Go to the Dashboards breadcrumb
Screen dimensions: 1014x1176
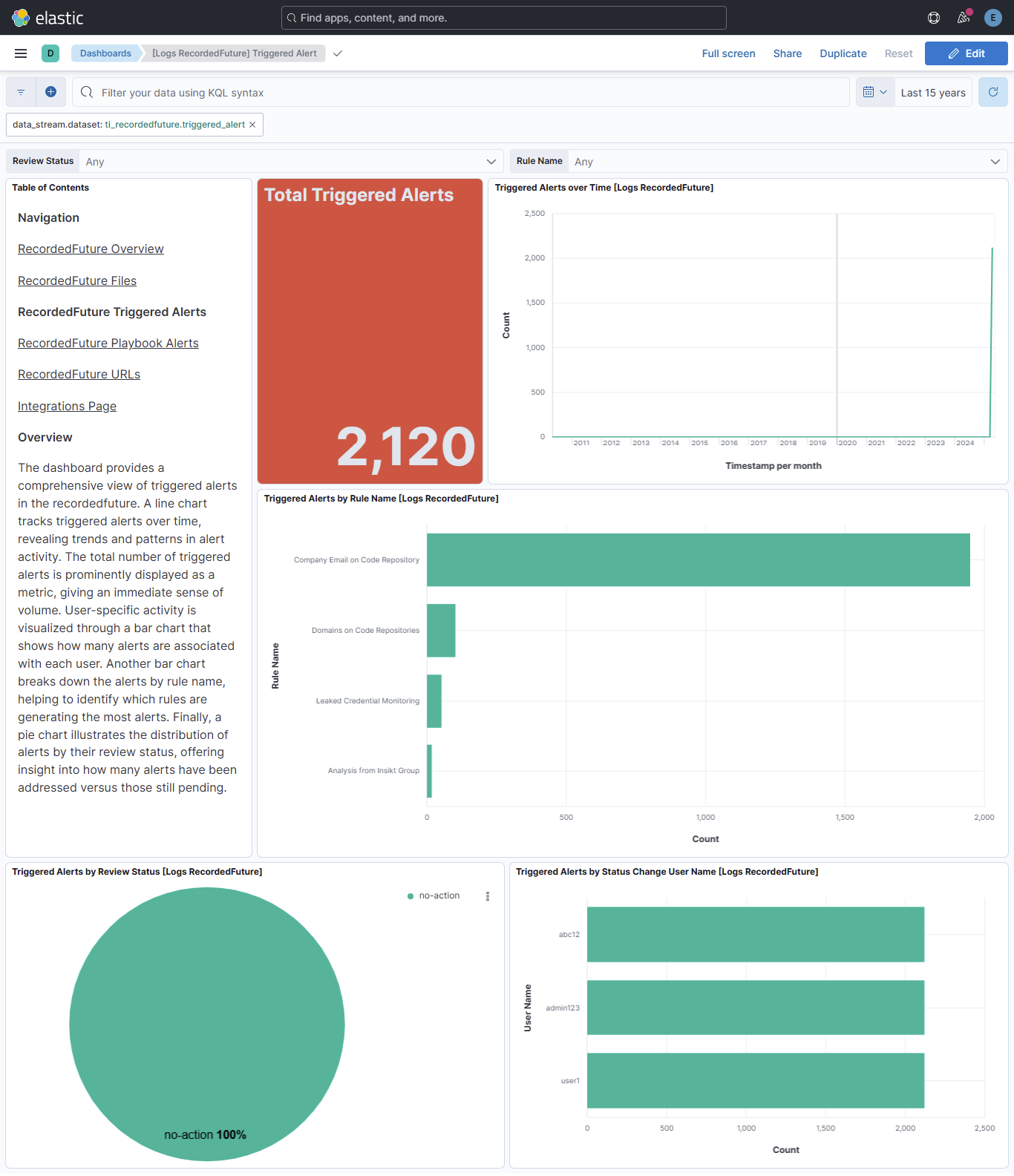(x=105, y=53)
